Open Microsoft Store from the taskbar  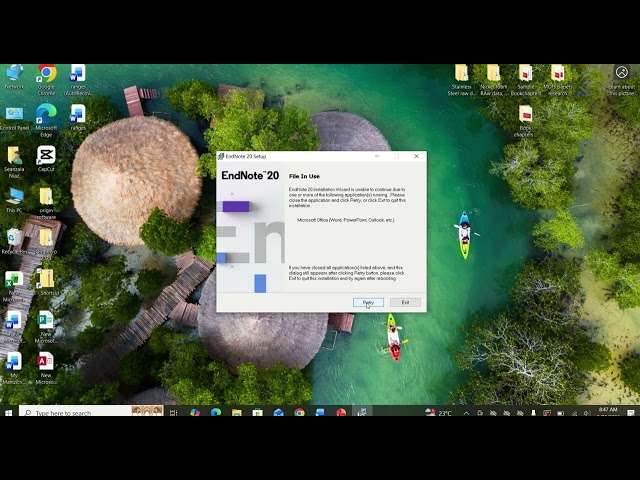[x=258, y=413]
